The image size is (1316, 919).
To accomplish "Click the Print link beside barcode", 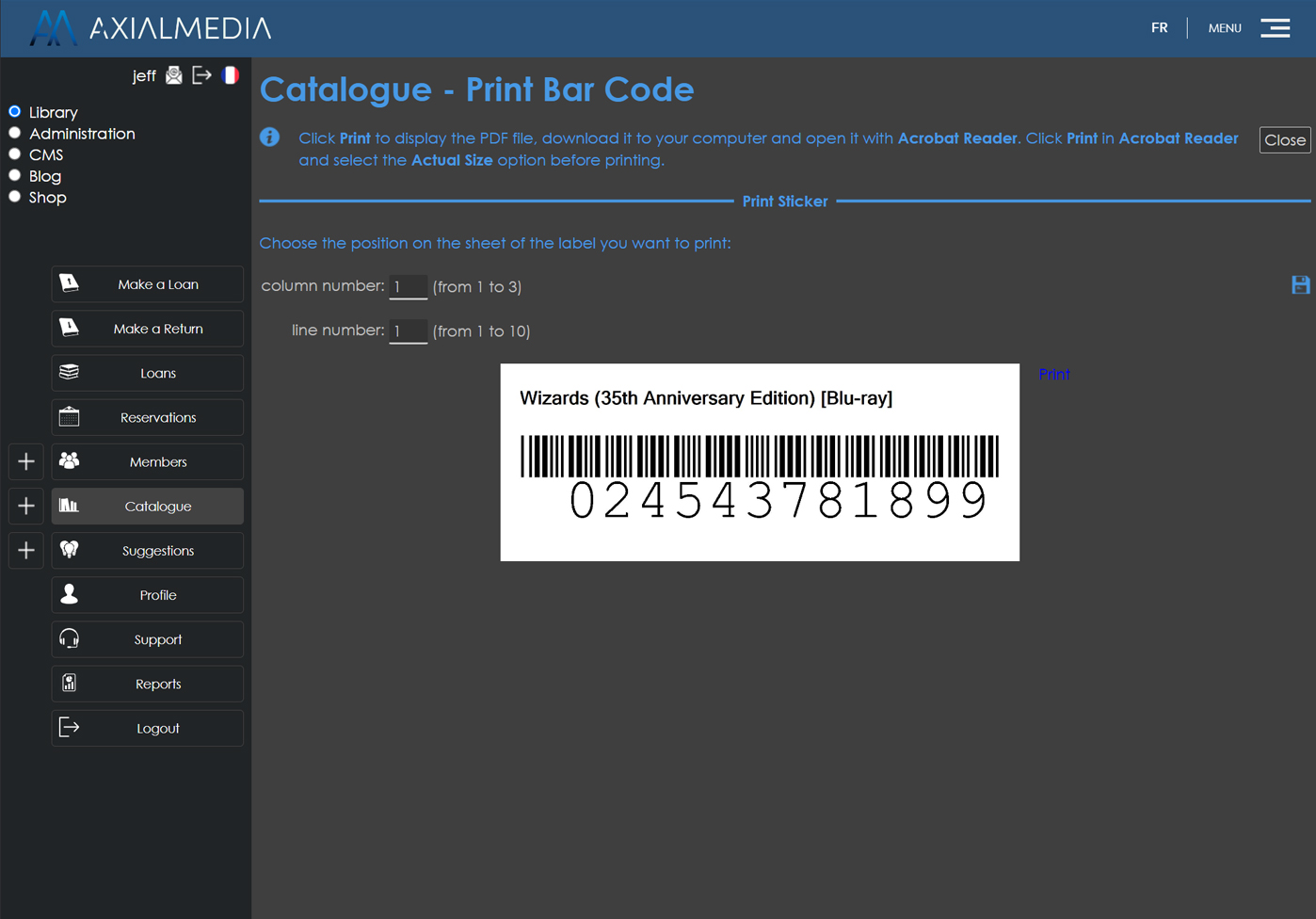I will pyautogui.click(x=1053, y=375).
